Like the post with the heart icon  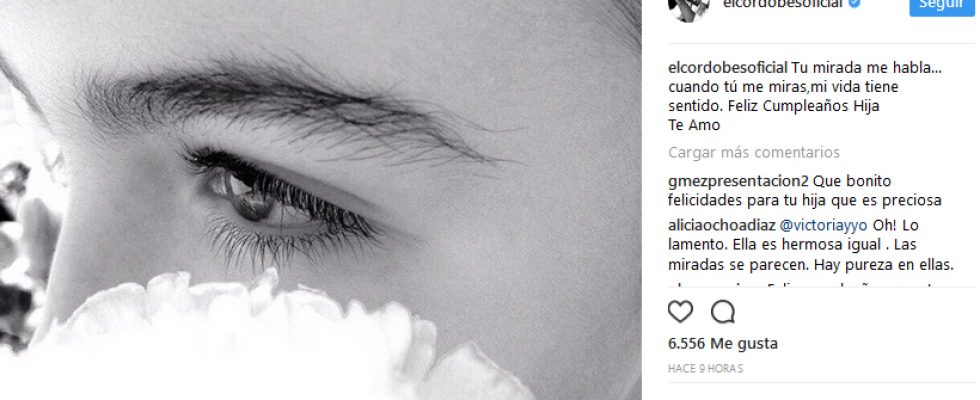pos(680,311)
